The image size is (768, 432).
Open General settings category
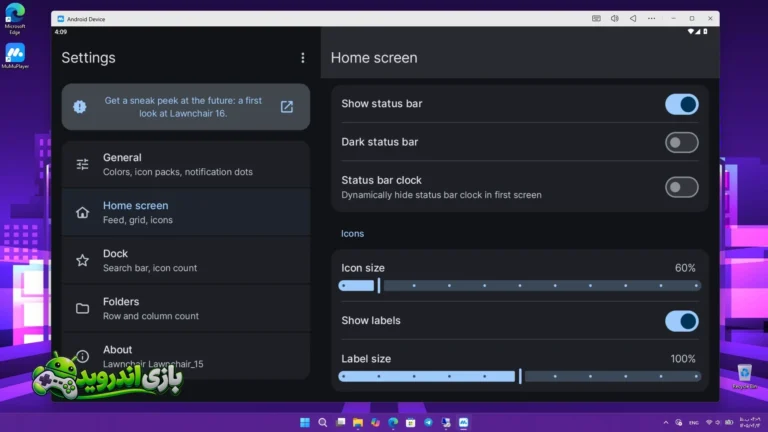[x=186, y=165]
